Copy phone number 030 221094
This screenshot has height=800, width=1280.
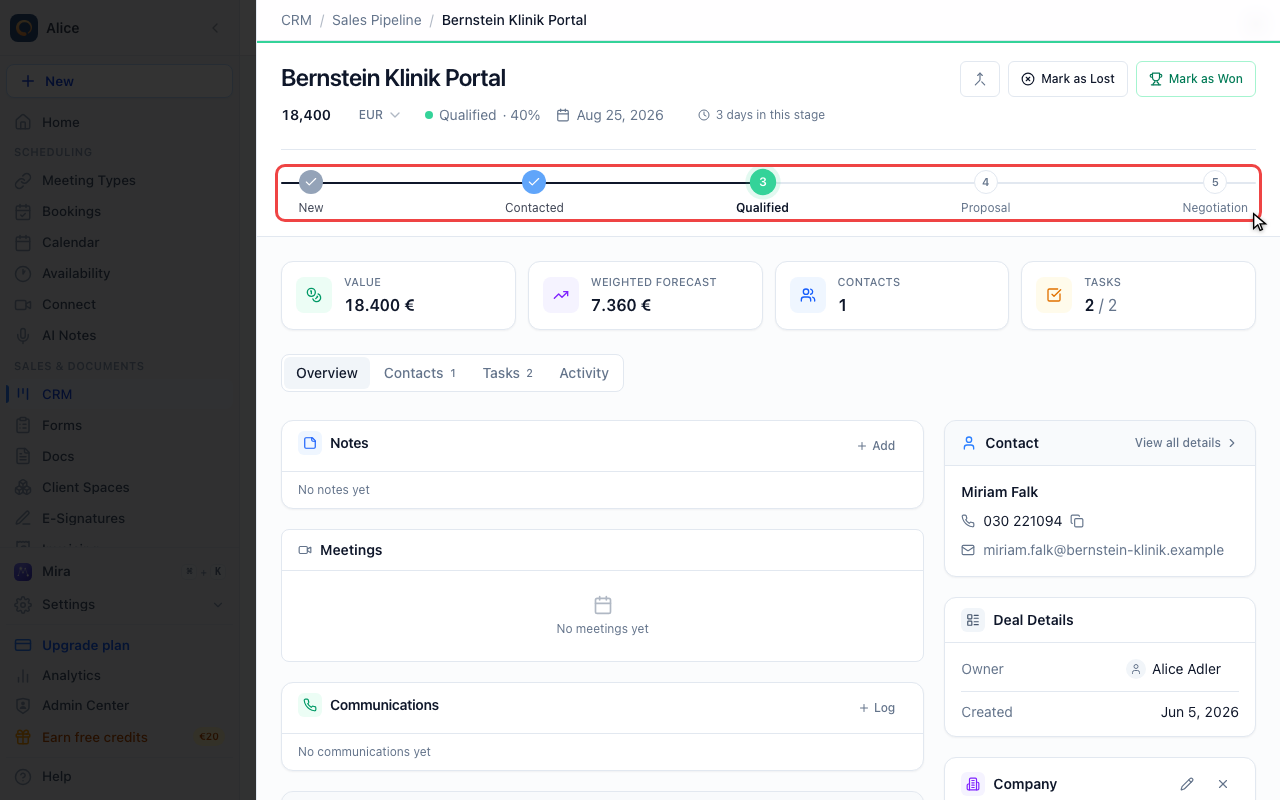tap(1077, 521)
